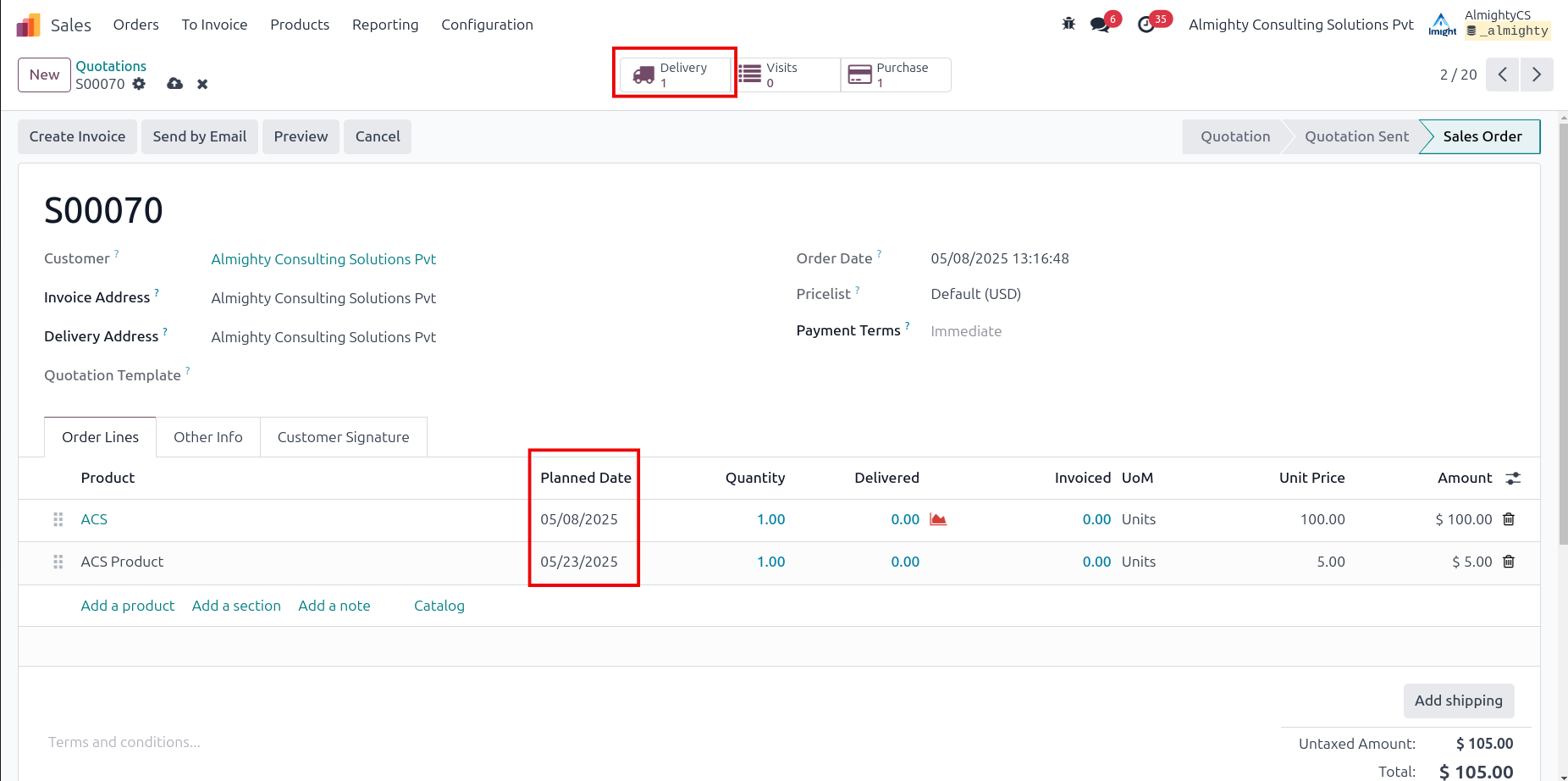Open the conversations chat icon
Screen dimensions: 1568x781
(1101, 25)
